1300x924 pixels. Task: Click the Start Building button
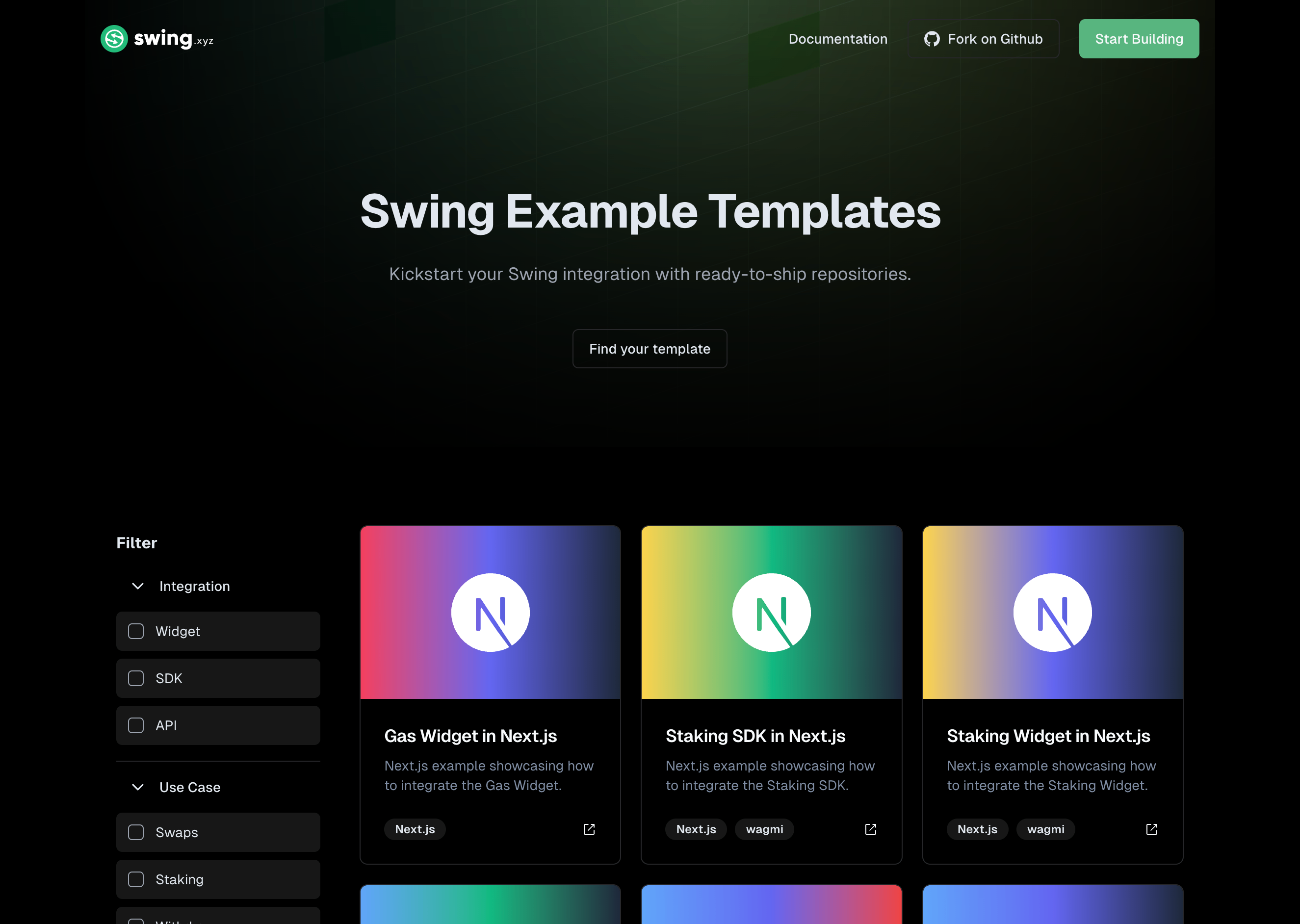coord(1138,39)
